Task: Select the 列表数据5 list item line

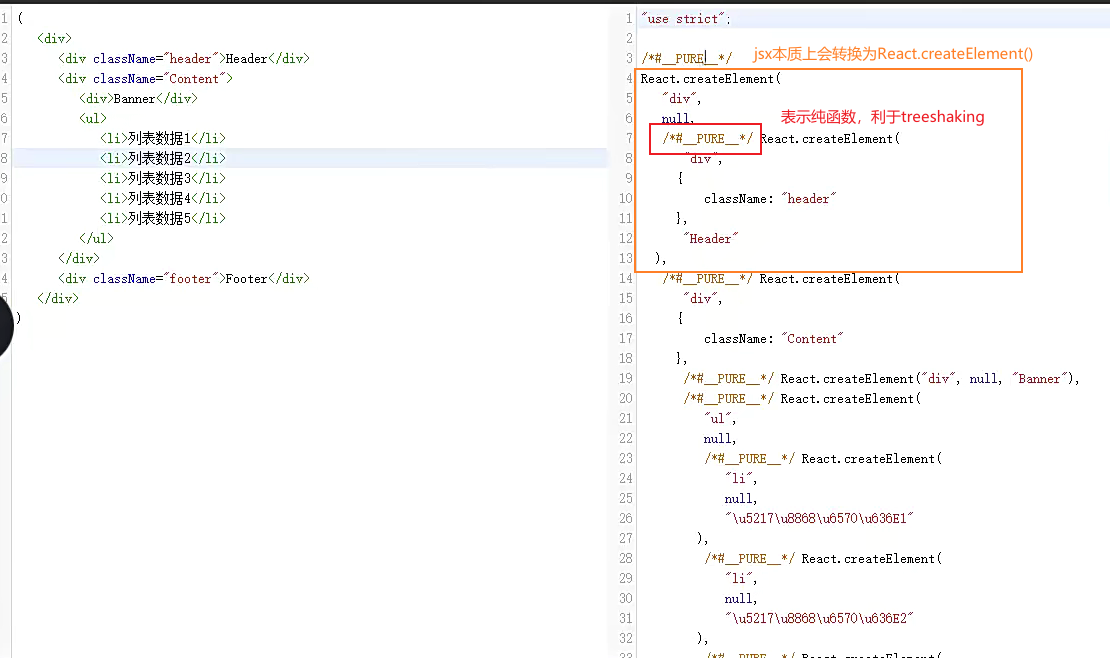Action: click(163, 218)
